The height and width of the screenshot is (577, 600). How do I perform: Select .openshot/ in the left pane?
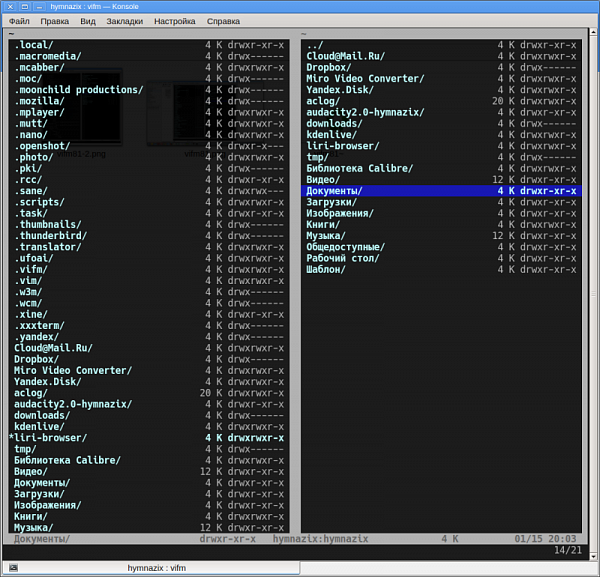(149, 146)
